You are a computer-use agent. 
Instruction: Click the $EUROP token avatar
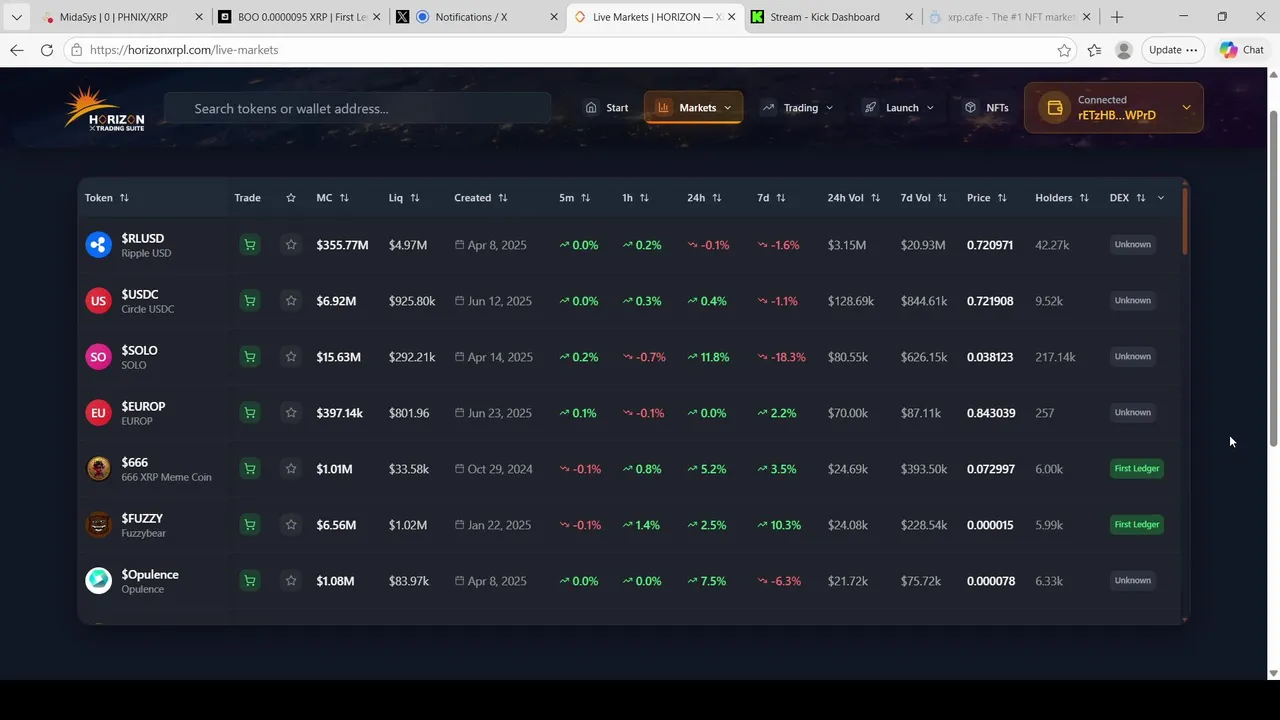(x=98, y=413)
